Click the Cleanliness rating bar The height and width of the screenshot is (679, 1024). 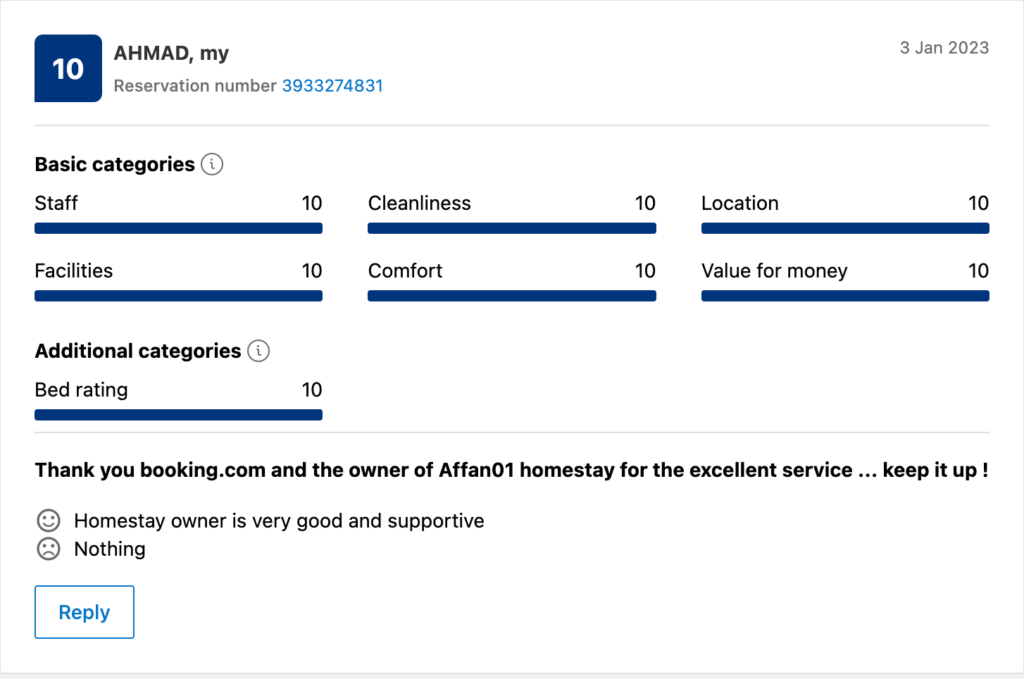click(x=511, y=228)
